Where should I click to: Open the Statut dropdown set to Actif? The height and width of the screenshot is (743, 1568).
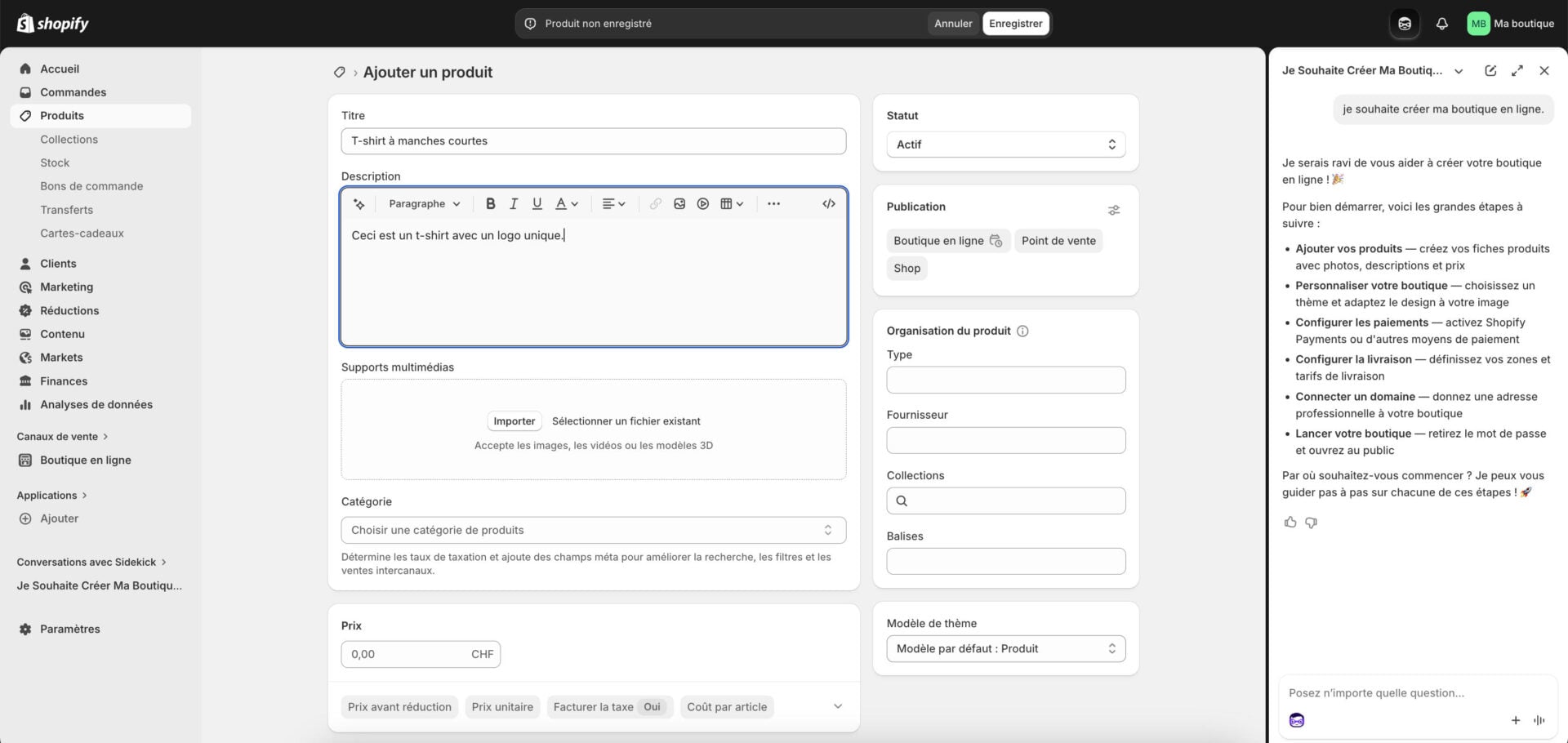(1005, 144)
